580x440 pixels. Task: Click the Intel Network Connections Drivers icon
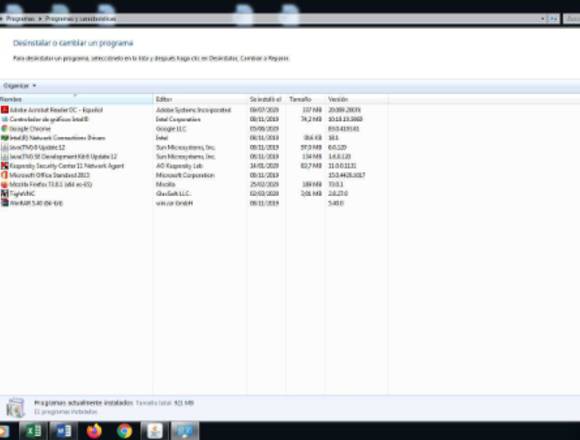point(4,138)
